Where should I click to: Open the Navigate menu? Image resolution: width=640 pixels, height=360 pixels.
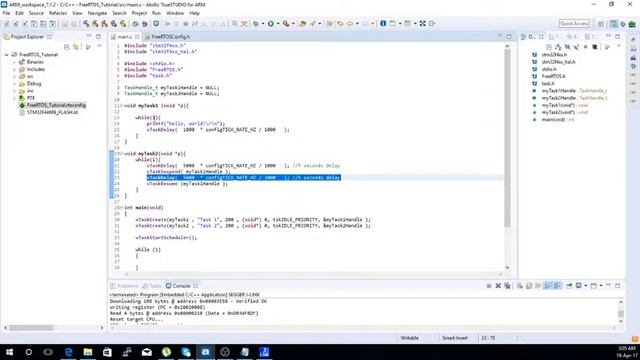[97, 13]
